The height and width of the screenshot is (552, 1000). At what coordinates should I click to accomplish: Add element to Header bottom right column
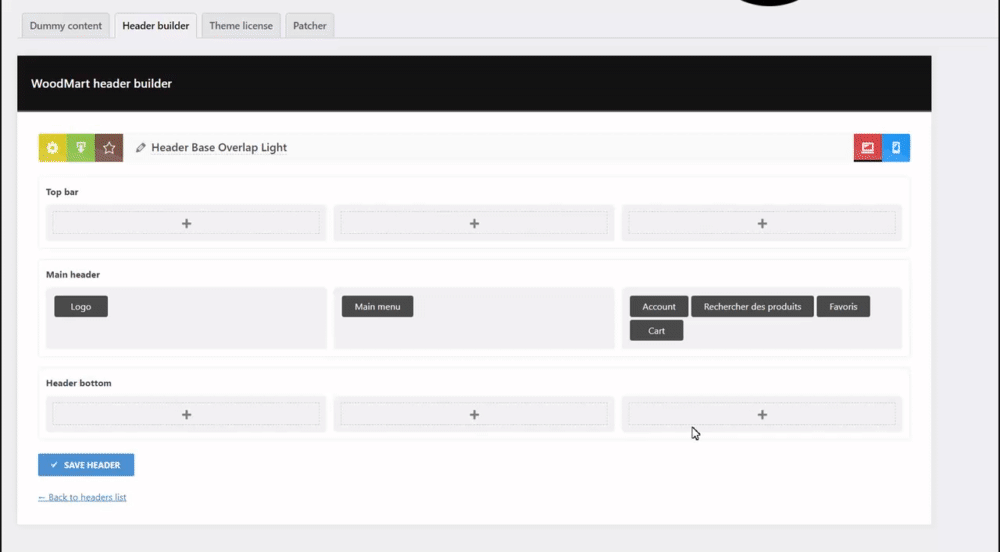click(x=762, y=414)
